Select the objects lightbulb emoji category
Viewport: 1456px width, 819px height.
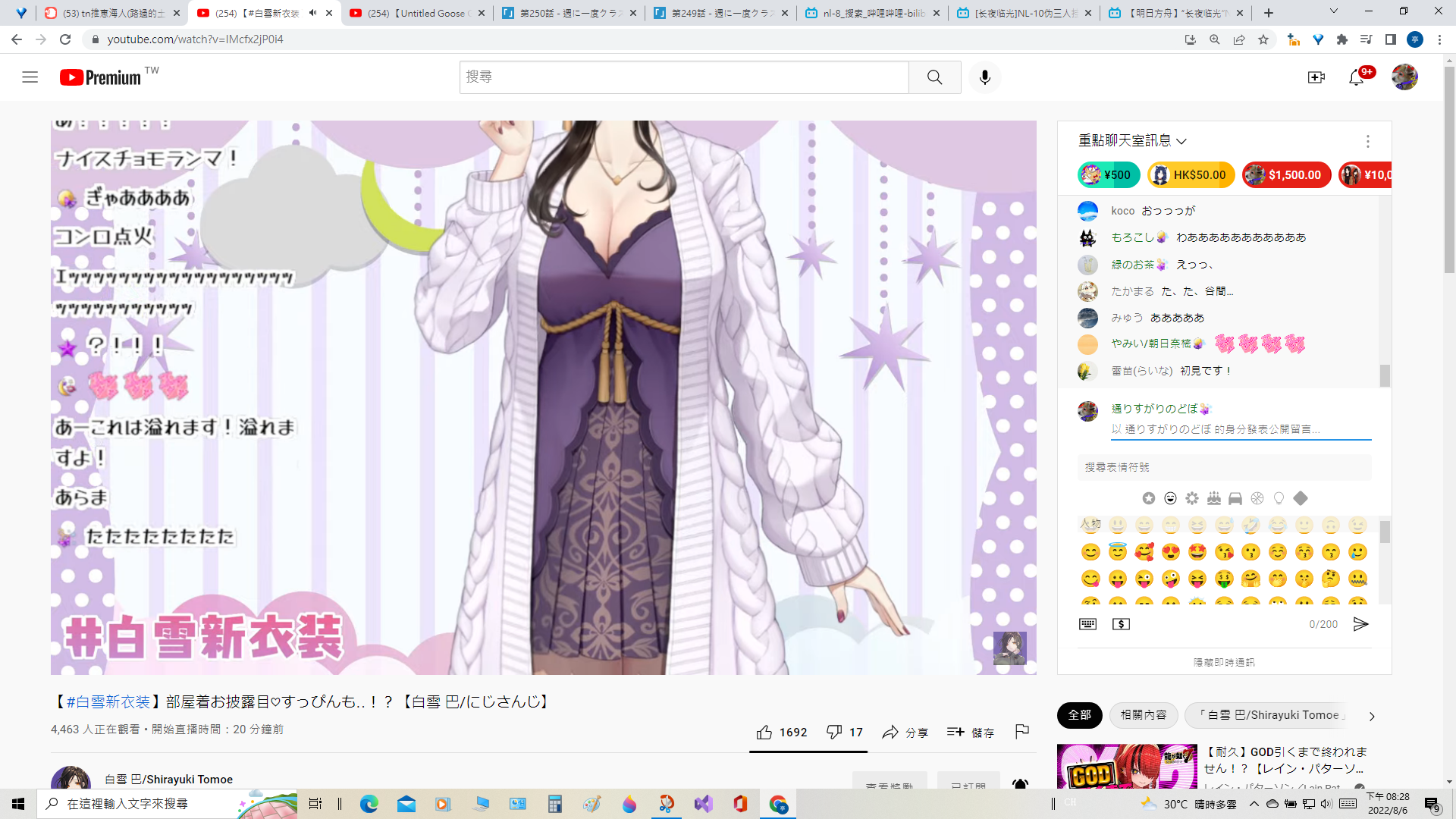click(1279, 498)
